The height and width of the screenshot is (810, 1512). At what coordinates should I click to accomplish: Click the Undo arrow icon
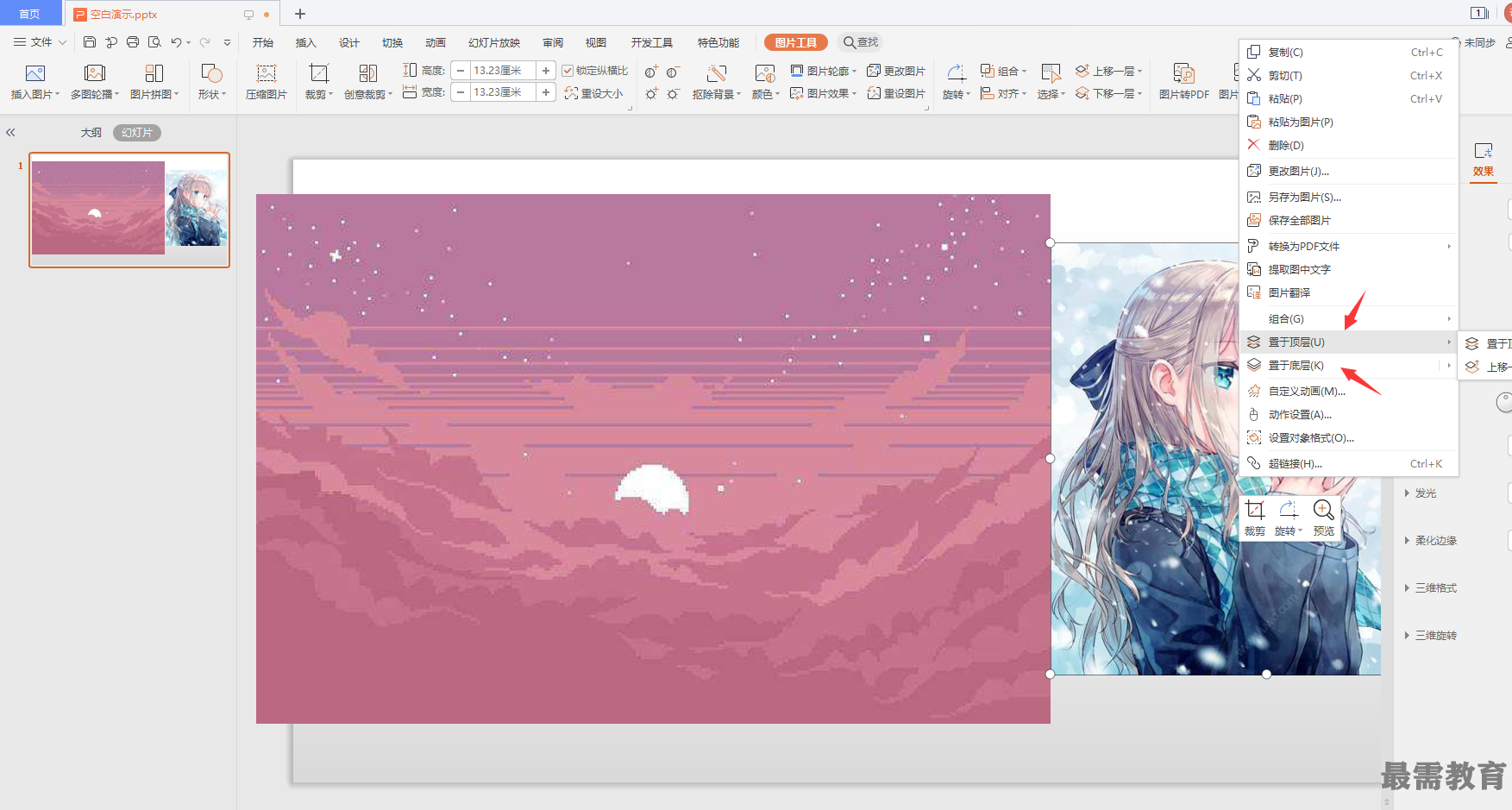click(x=176, y=42)
